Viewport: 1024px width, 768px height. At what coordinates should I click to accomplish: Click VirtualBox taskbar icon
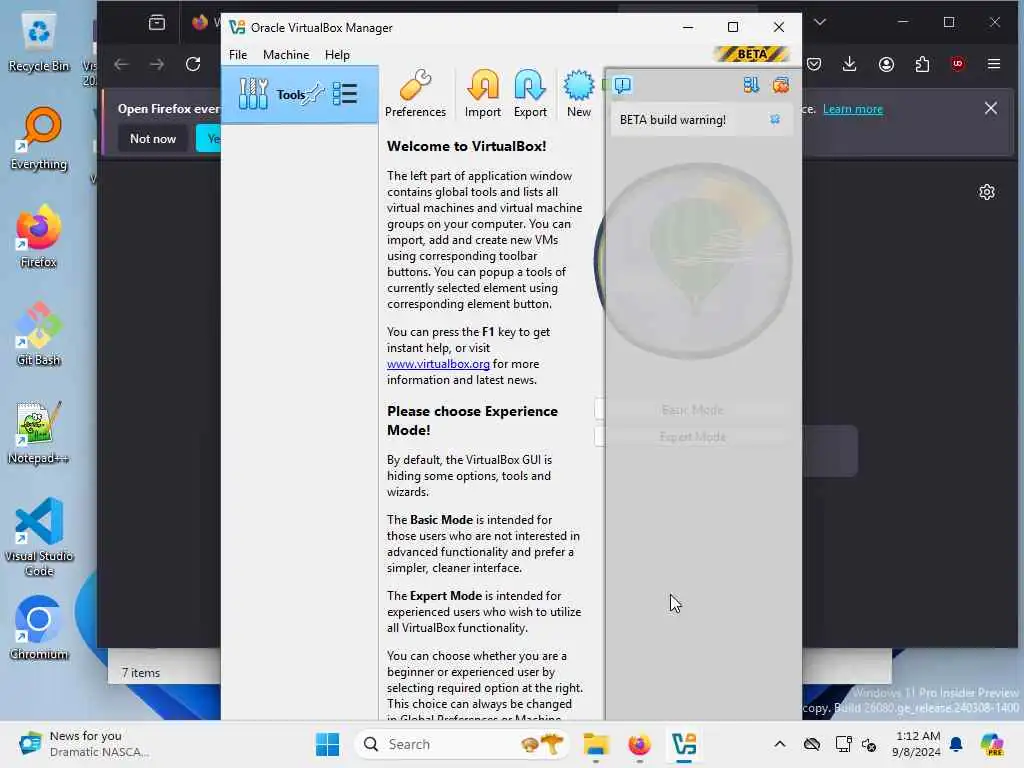pos(684,744)
